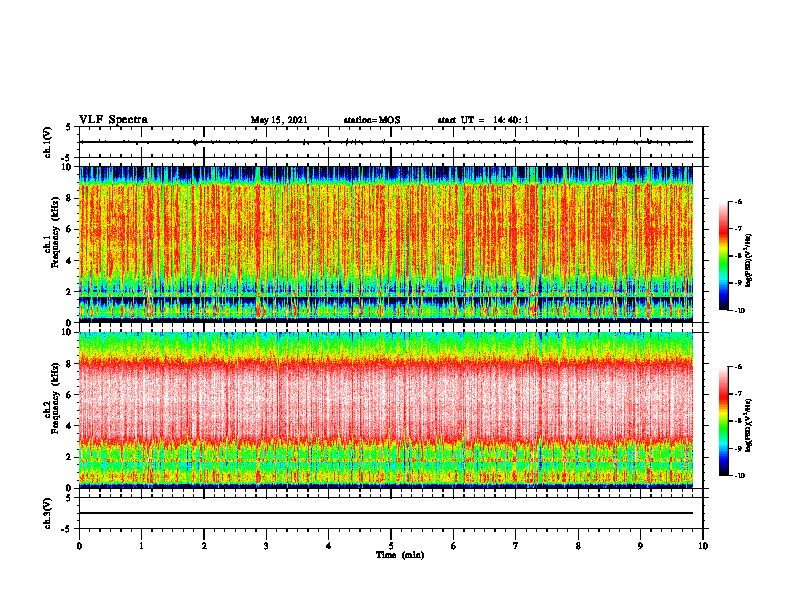Click the "4" kHz tick on ch.2 frequency axis
The height and width of the screenshot is (612, 792).
tap(70, 426)
